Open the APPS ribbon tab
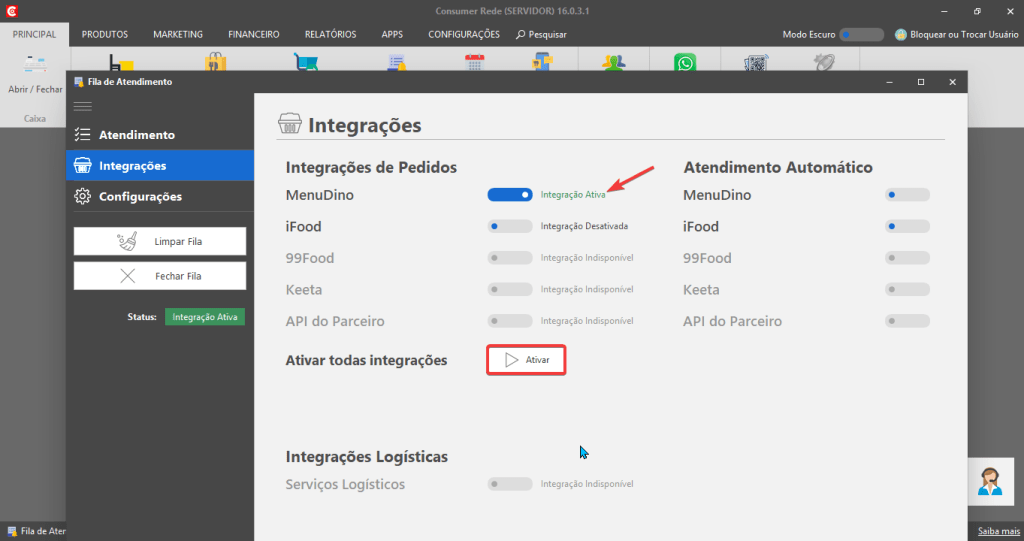 [392, 34]
